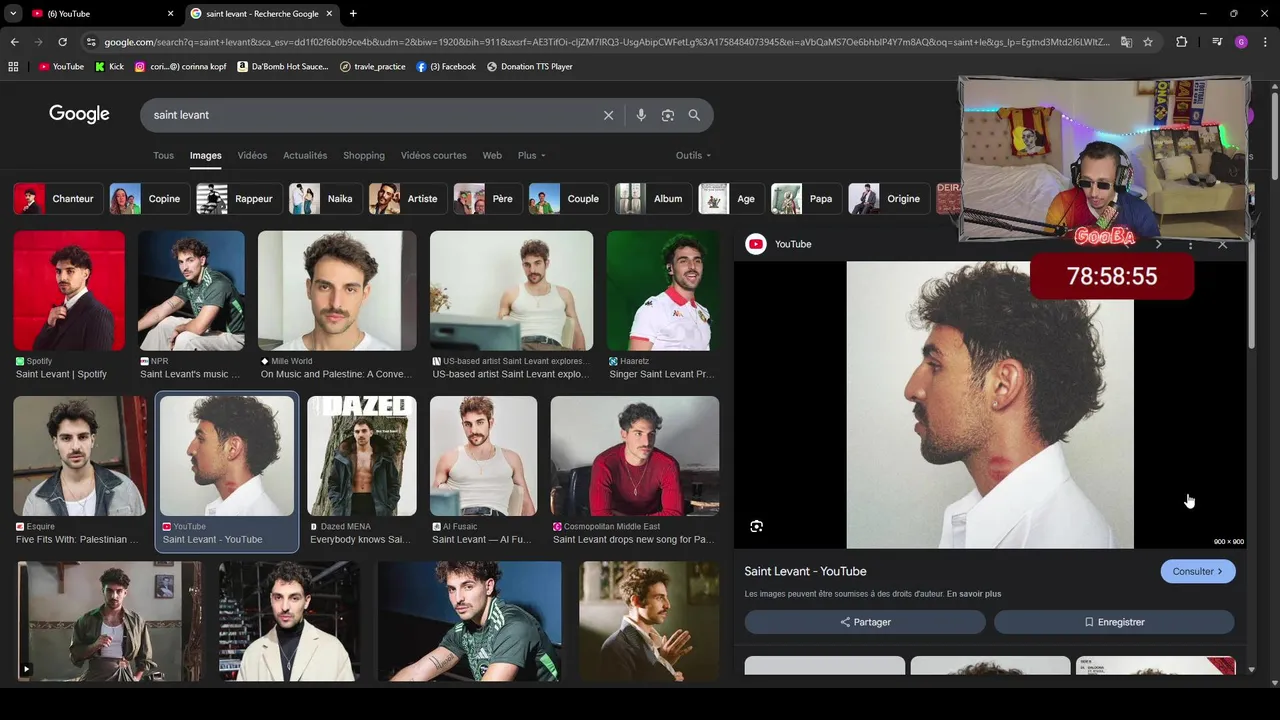Open the Dazed MENA cover thumbnail
The image size is (1280, 720).
[362, 456]
